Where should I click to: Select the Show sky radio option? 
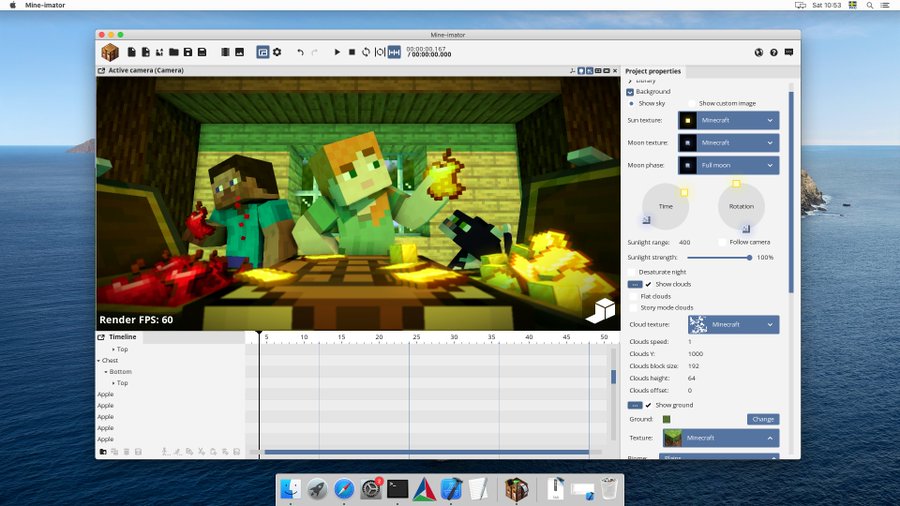631,103
